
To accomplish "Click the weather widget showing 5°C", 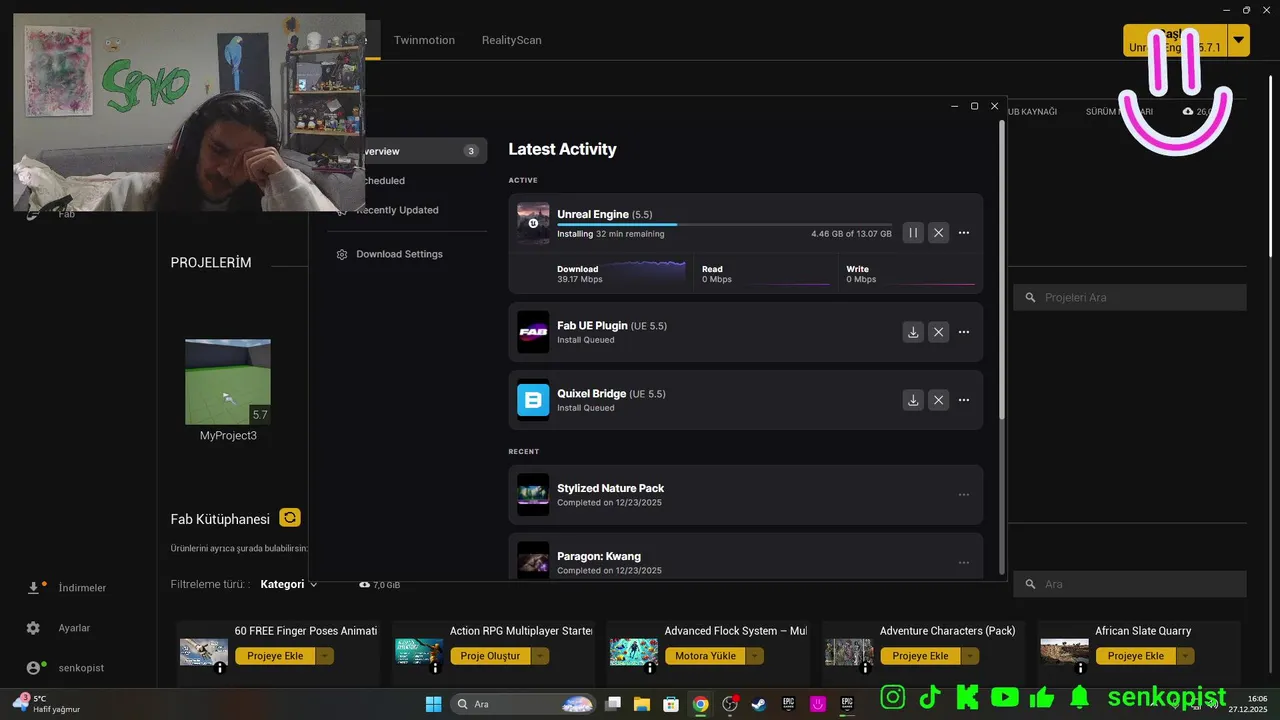I will (45, 704).
